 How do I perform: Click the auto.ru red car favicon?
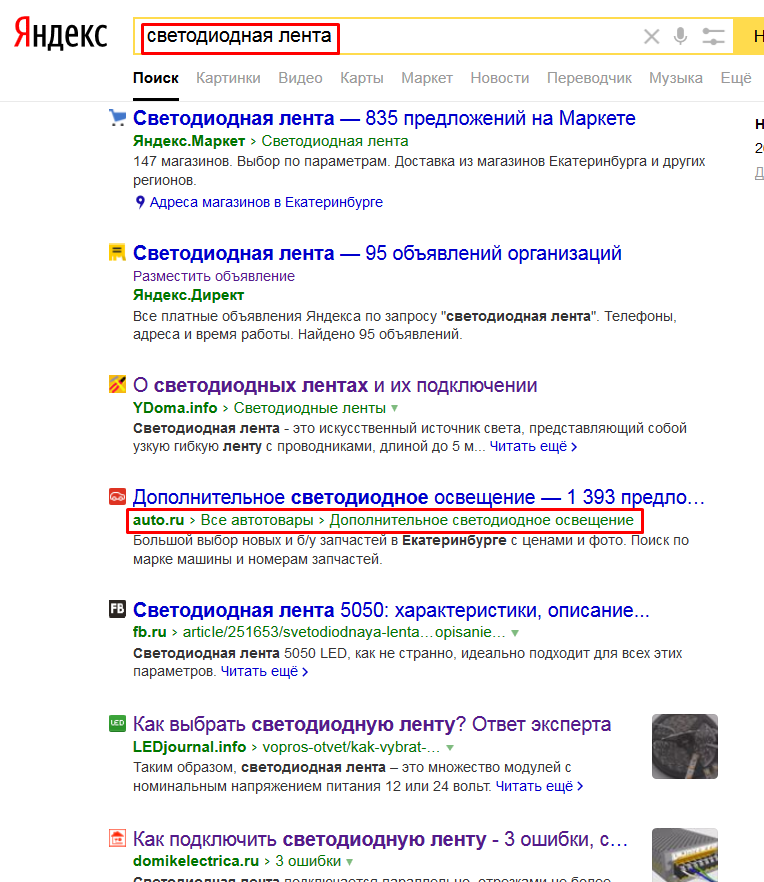[117, 496]
